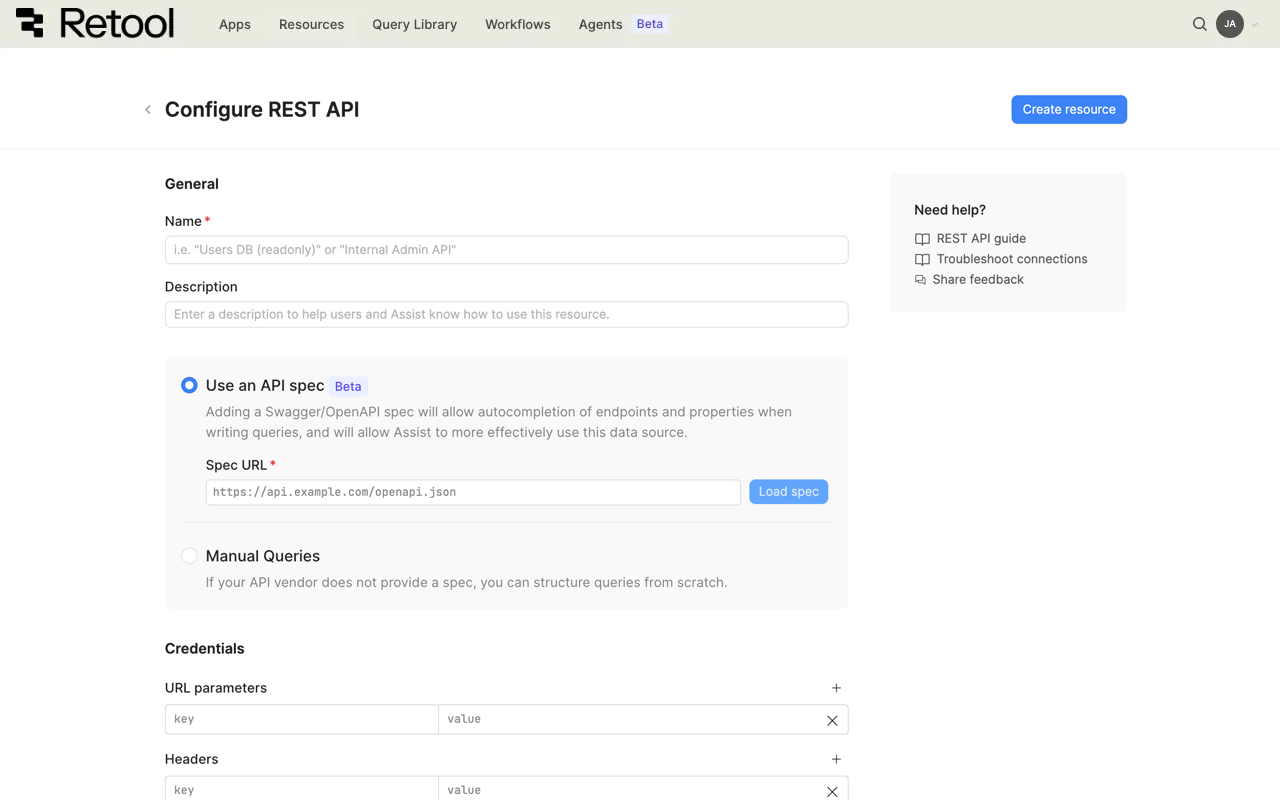This screenshot has height=800, width=1280.
Task: Expand the account menu chevron
Action: click(x=1255, y=25)
